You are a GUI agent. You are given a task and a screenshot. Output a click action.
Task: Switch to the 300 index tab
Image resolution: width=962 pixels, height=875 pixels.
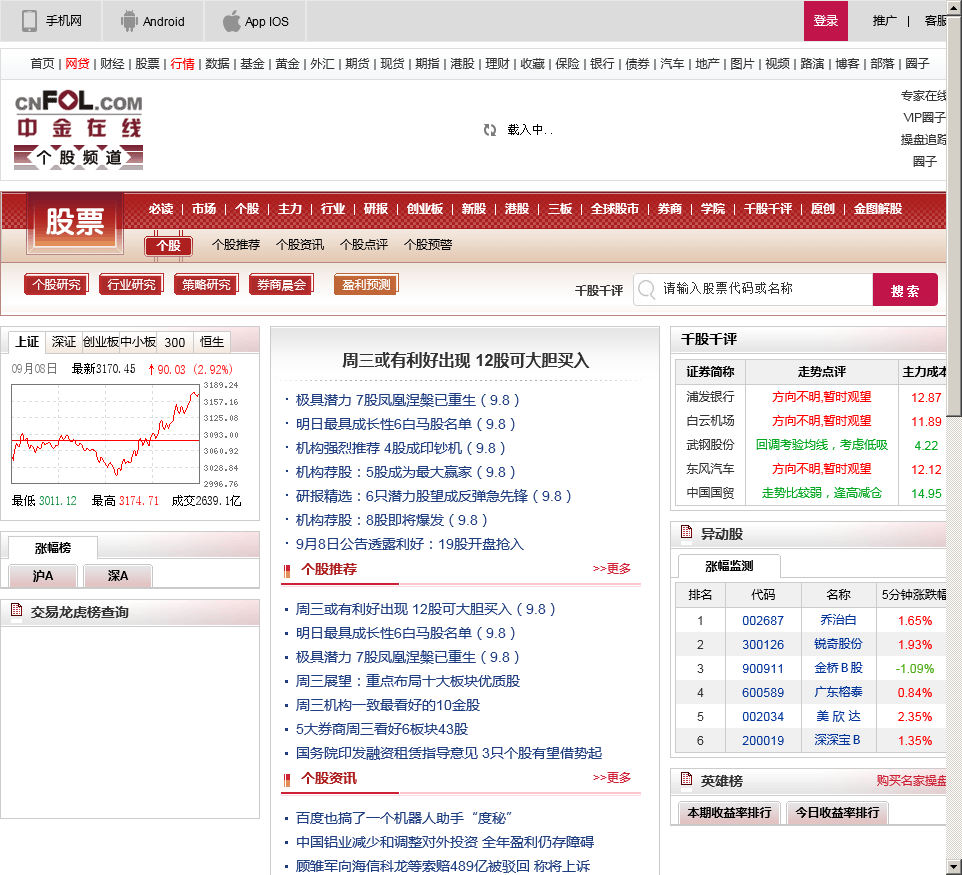175,342
